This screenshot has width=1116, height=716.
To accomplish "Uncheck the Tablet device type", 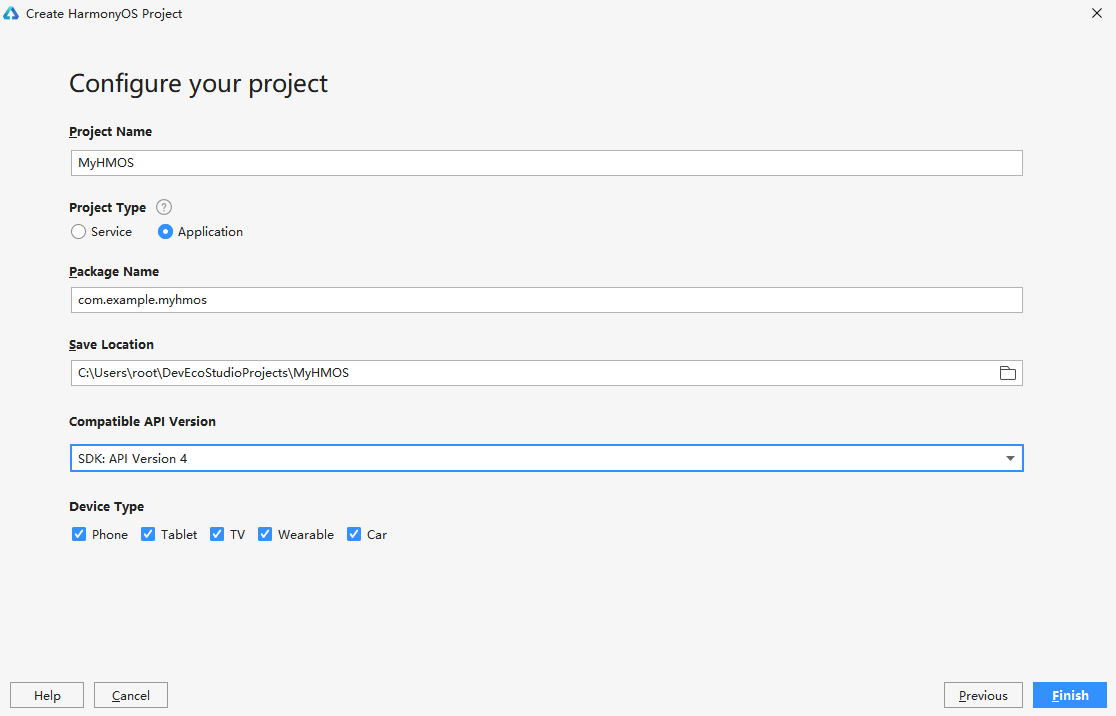I will 148,534.
